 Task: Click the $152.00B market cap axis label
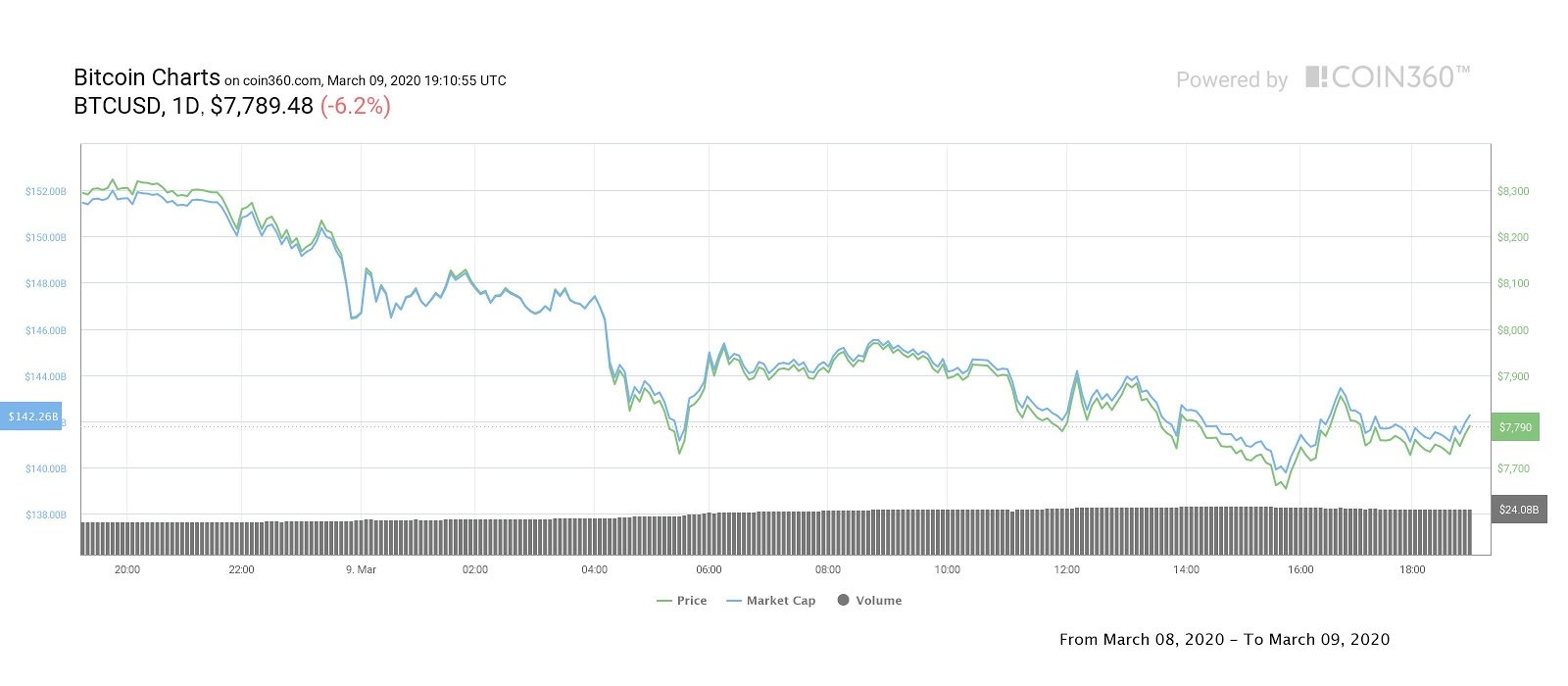[x=46, y=192]
